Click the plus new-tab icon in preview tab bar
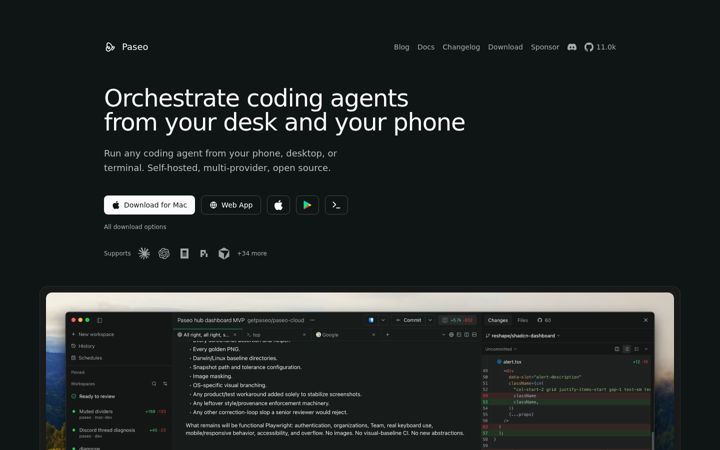Image resolution: width=720 pixels, height=450 pixels. tap(388, 335)
